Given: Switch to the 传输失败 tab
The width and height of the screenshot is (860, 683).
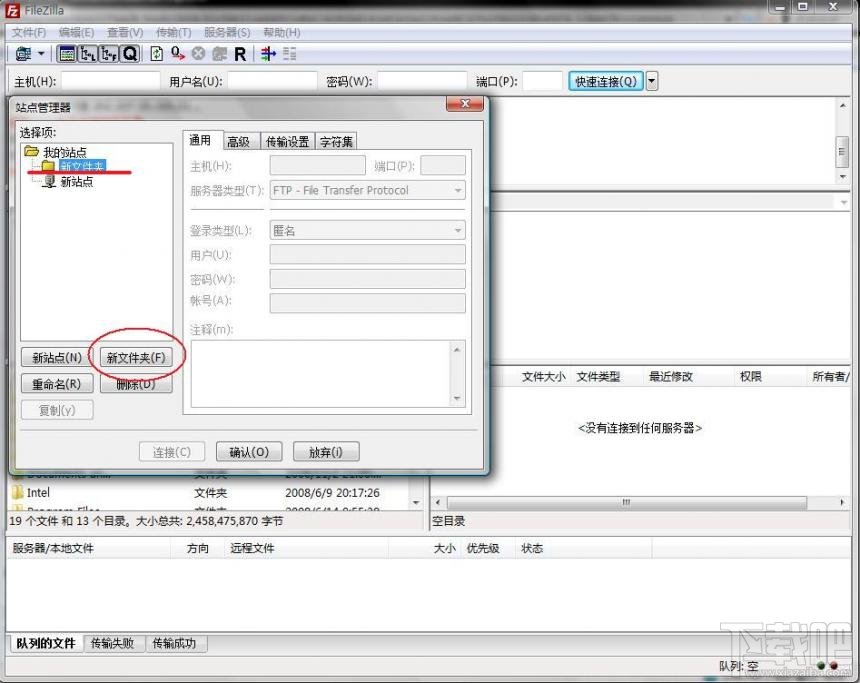Looking at the screenshot, I should [x=112, y=643].
